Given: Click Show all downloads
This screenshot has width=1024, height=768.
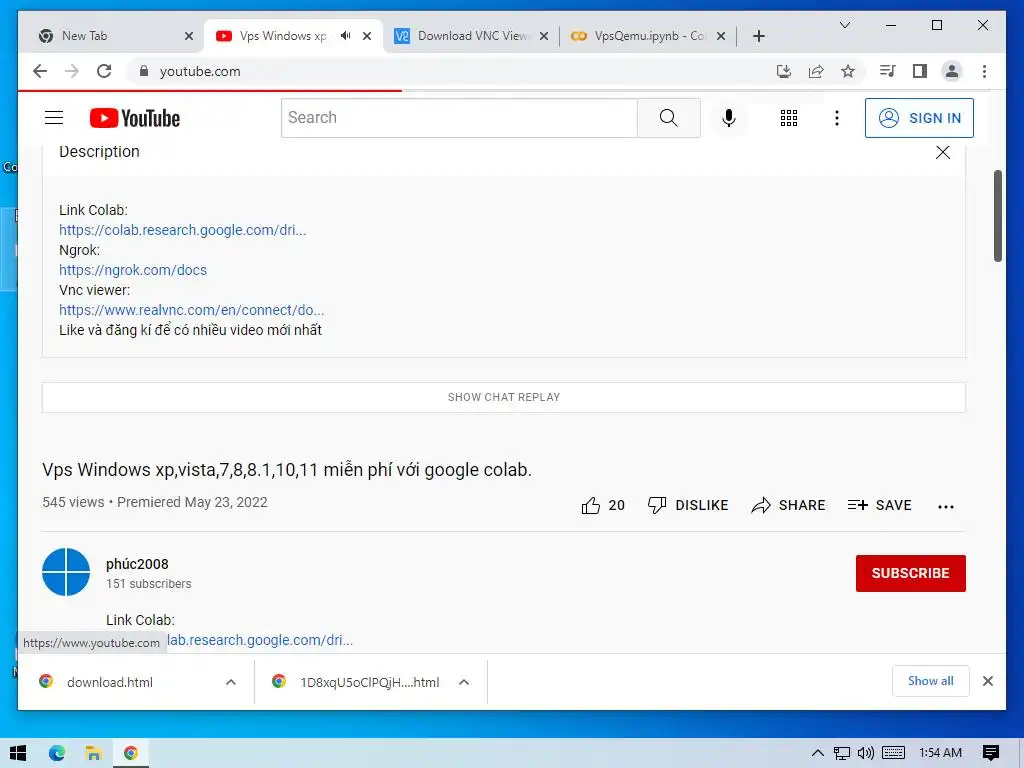Looking at the screenshot, I should (x=931, y=681).
